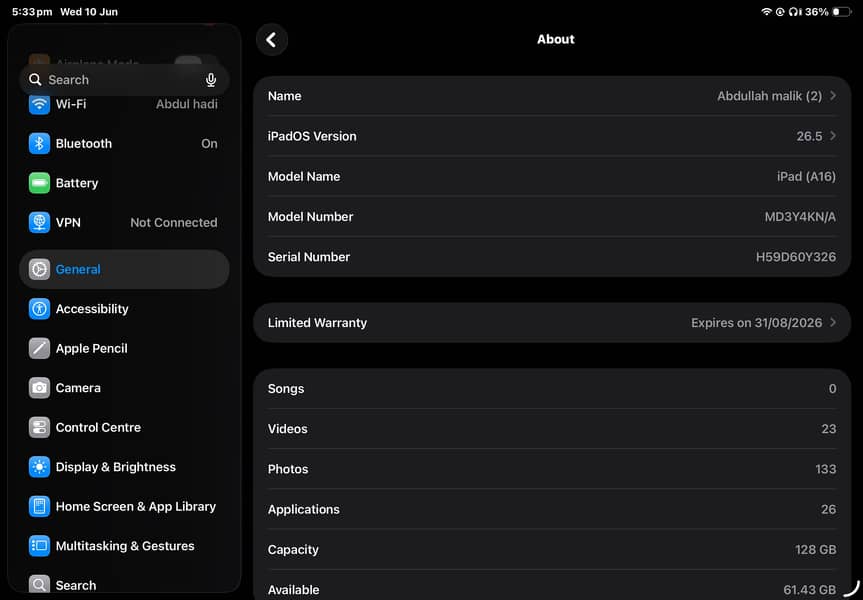This screenshot has width=863, height=600.
Task: Open Display & Brightness settings
Action: (124, 467)
